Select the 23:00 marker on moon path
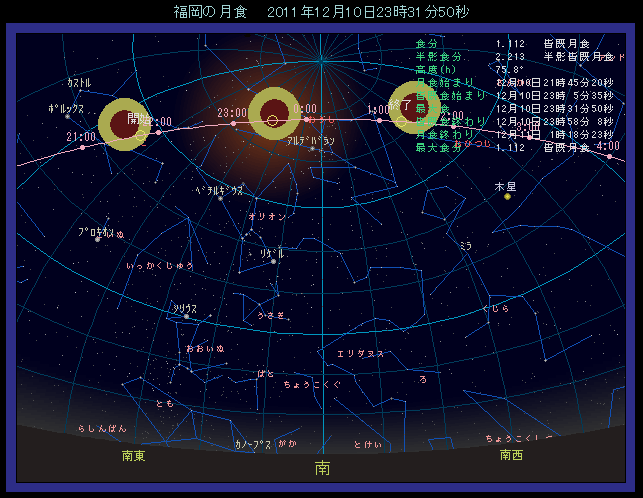 232,113
